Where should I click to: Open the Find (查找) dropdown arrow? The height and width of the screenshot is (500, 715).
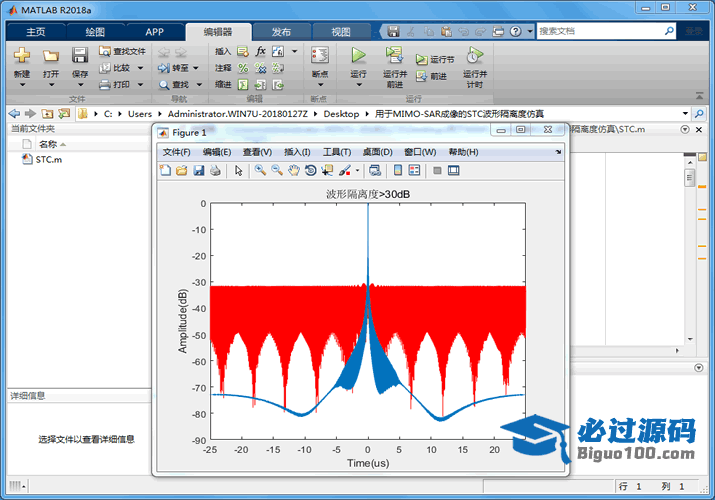(199, 84)
